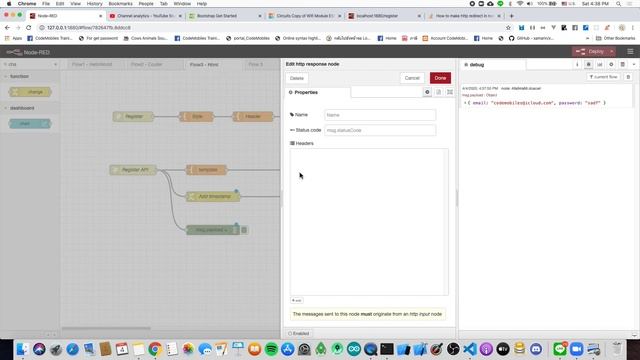Open context data sidebar icon
The image size is (640, 360).
tap(622, 64)
